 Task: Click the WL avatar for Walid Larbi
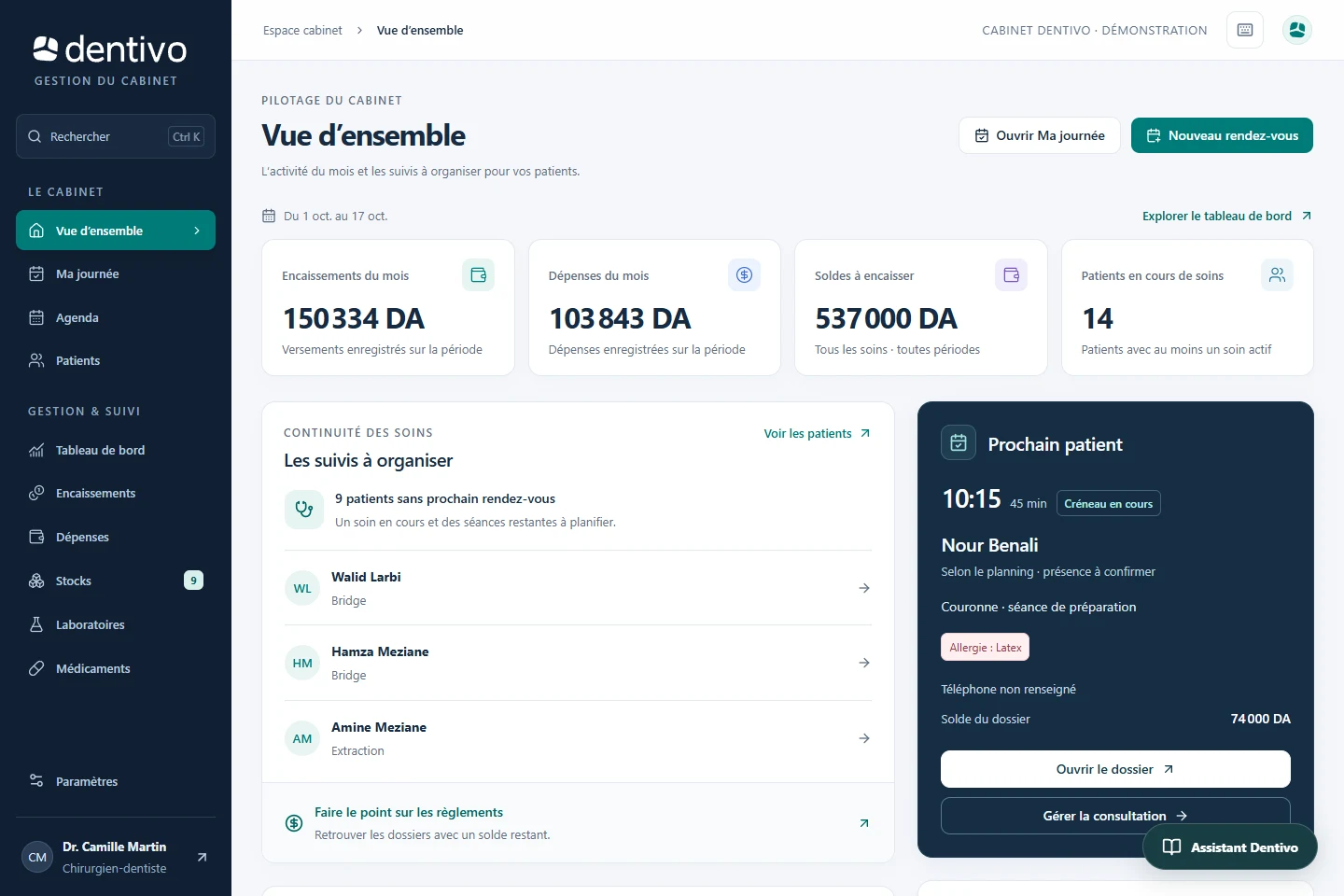302,588
